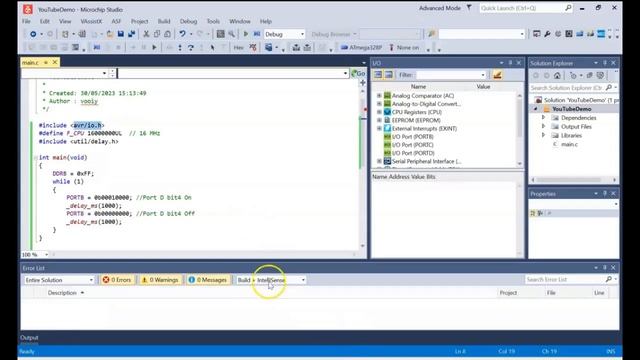Click the Solution Explorer horizontal scrollbar
The image size is (640, 360).
click(568, 180)
